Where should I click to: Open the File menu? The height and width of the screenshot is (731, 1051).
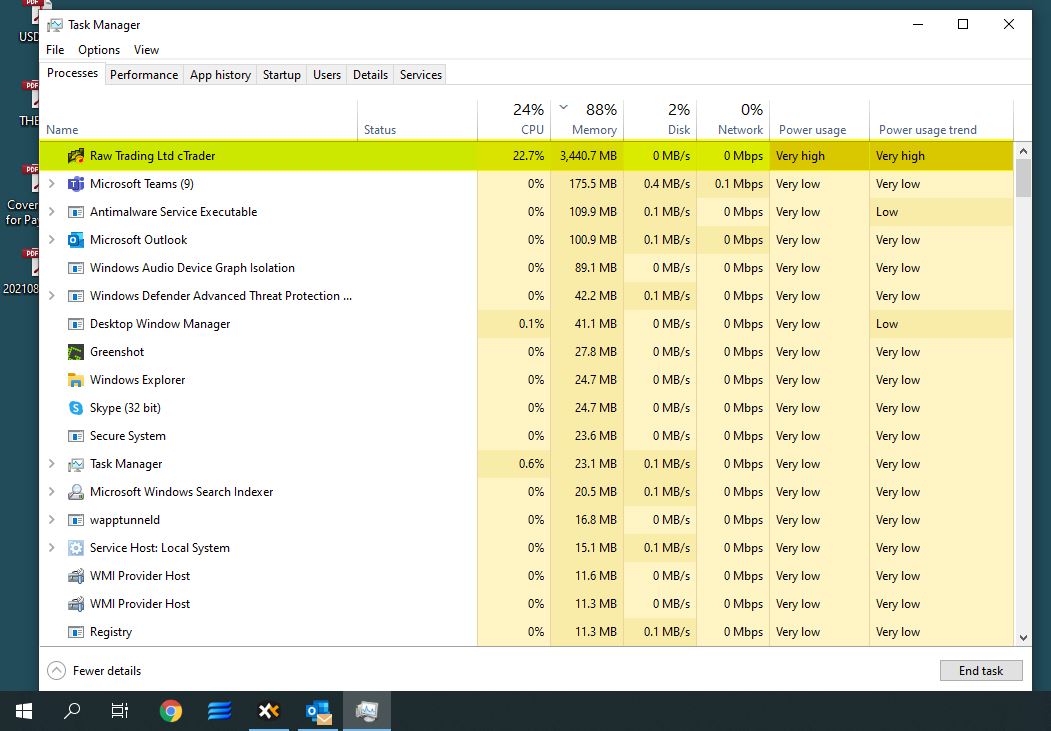(x=55, y=50)
